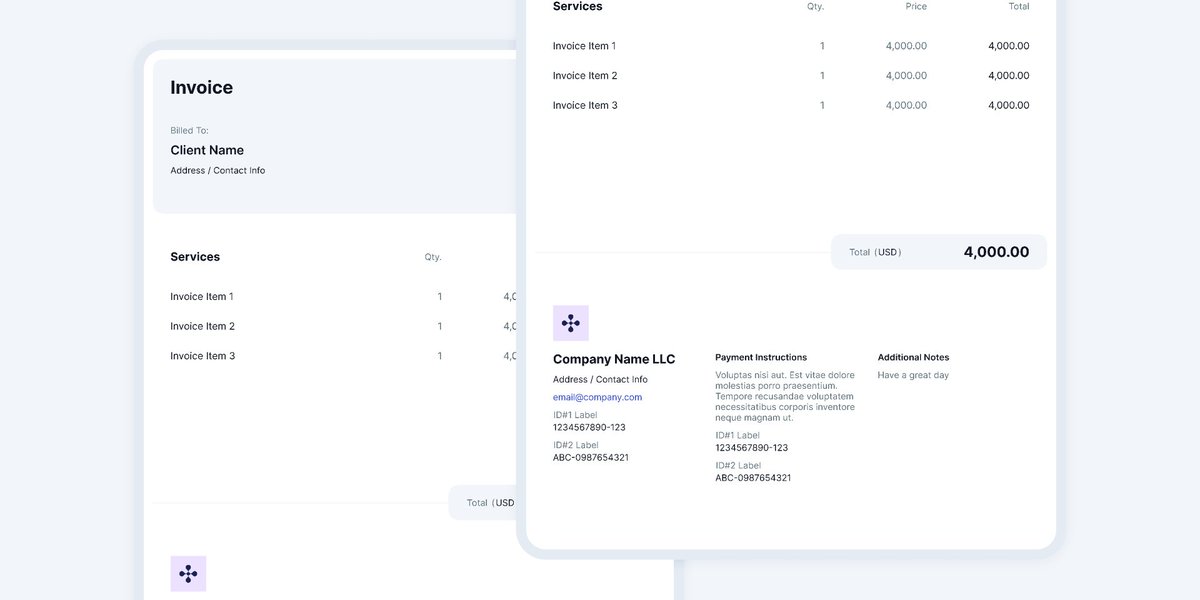Click quantity 1 of Invoice Item 2, front invoice

coord(822,76)
